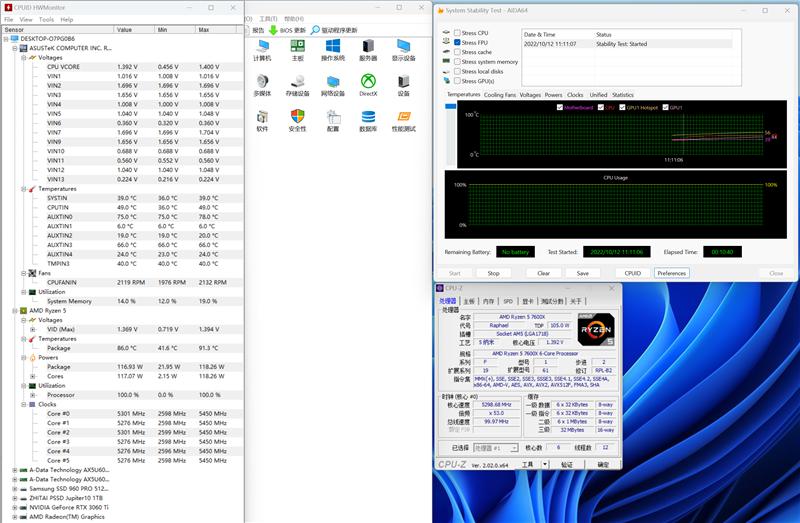Open the 处理器 #1 selection dropdown
The image size is (800, 523).
pyautogui.click(x=496, y=447)
